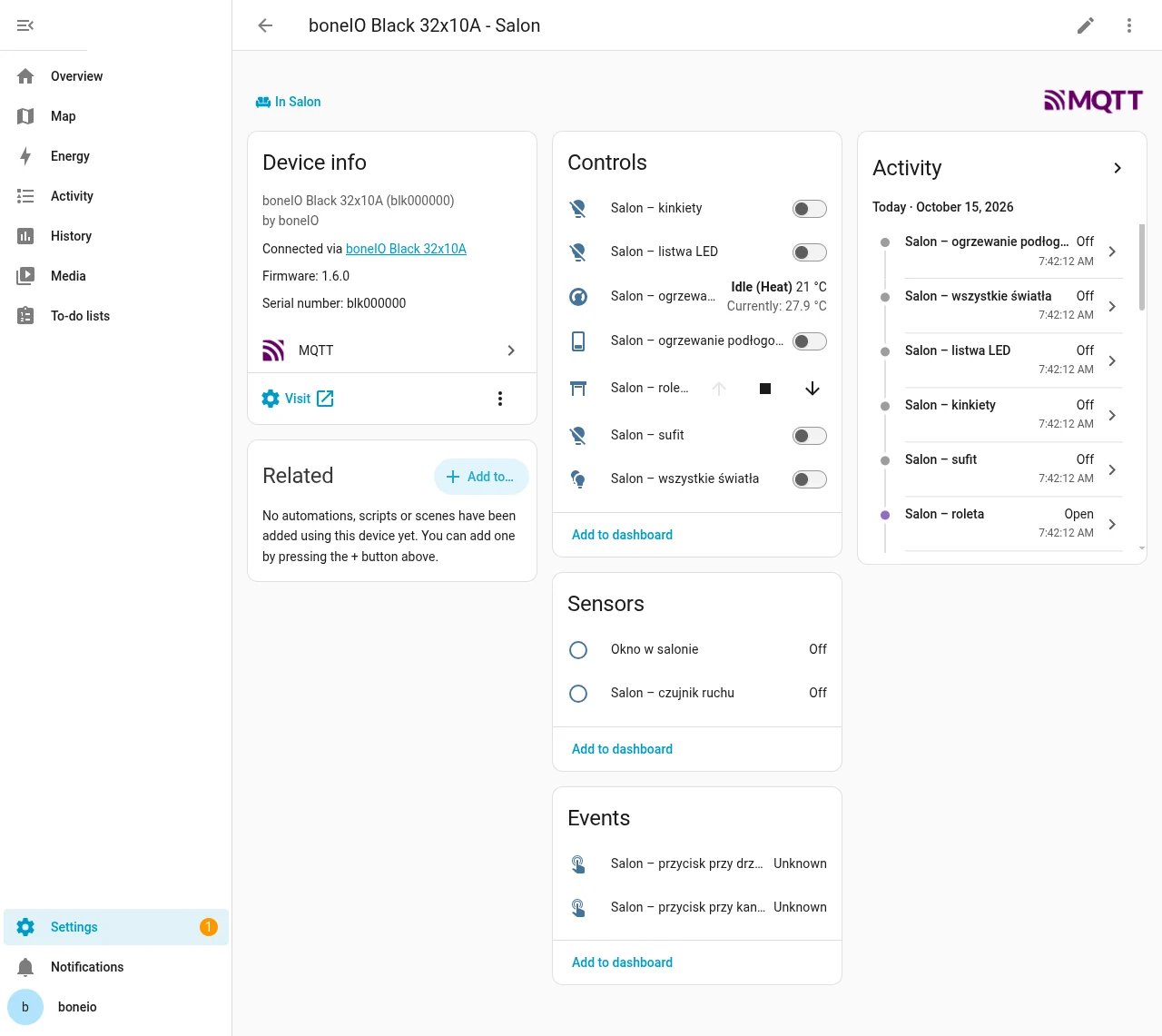Toggle Salon – sufit switch
This screenshot has height=1036, width=1162.
pos(810,436)
